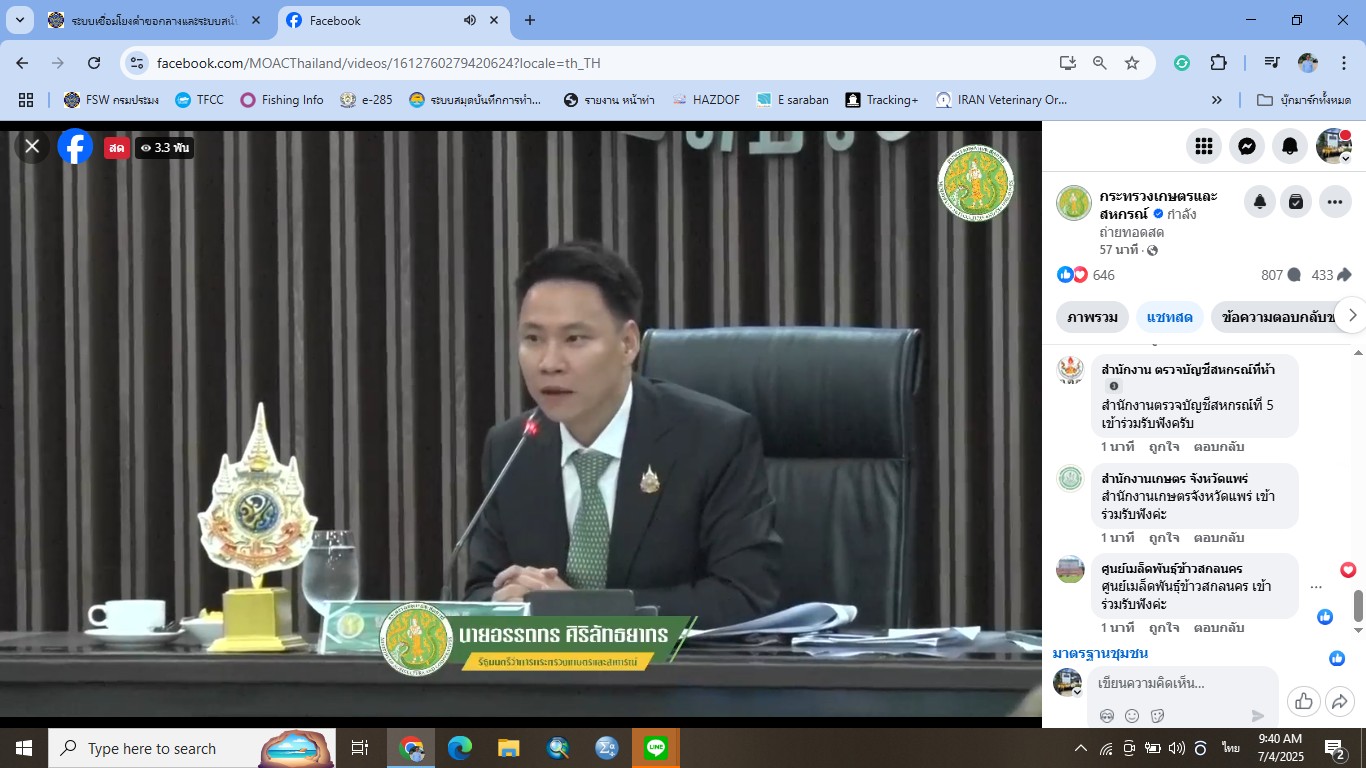The image size is (1366, 768).
Task: Like video with thumbs-up button
Action: coord(1304,701)
